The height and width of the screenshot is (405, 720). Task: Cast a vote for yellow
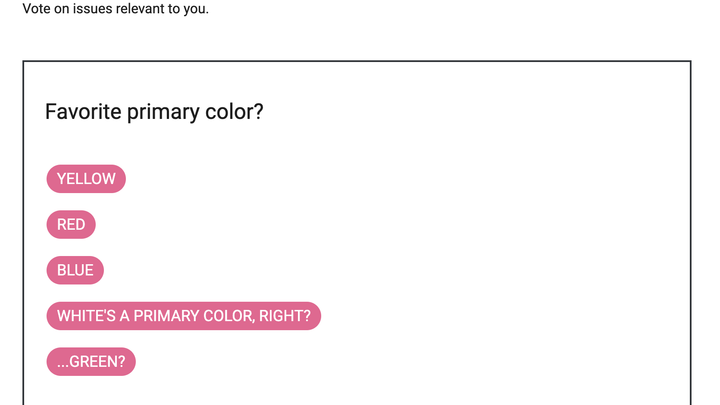tap(86, 179)
